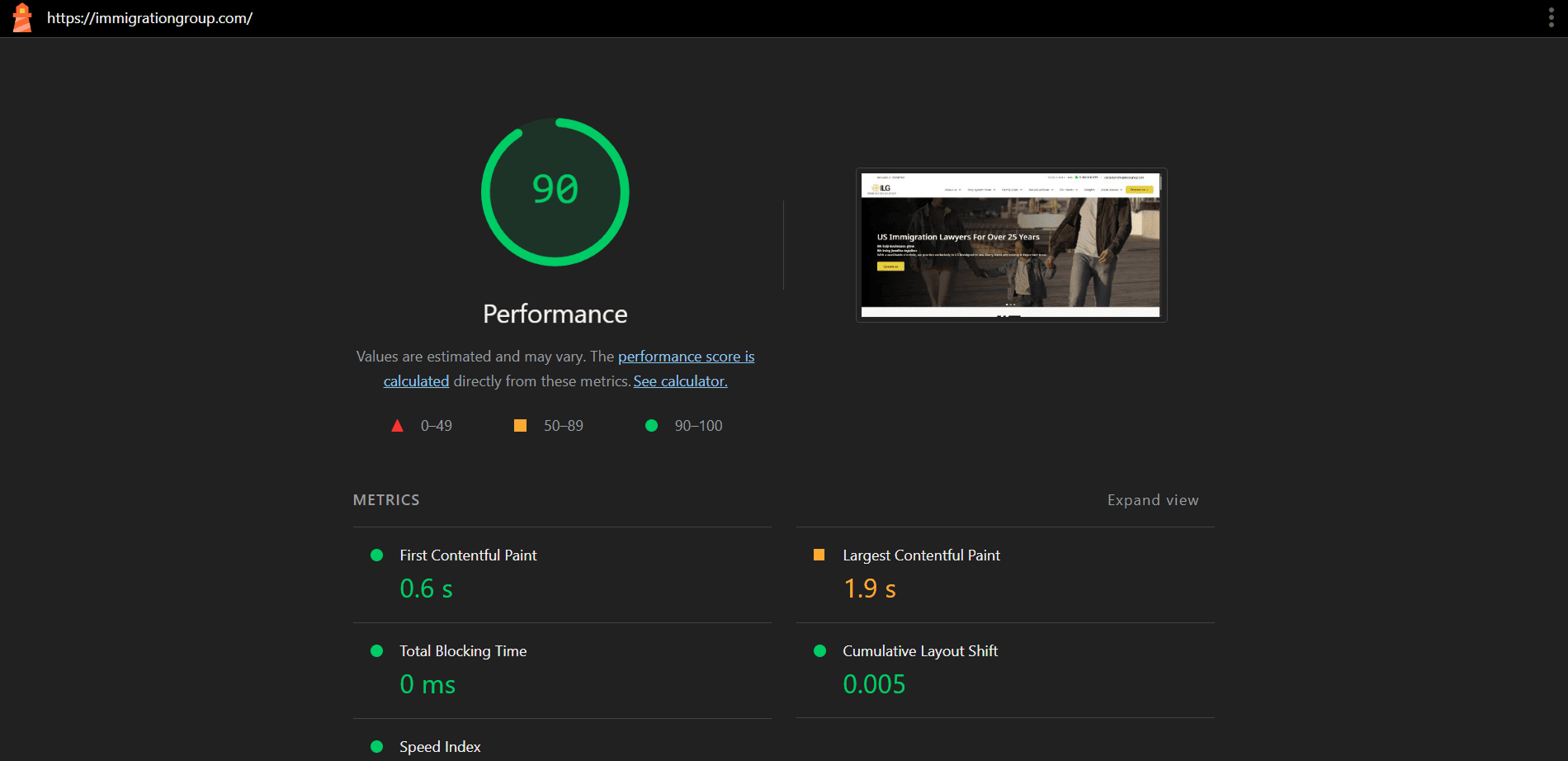
Task: Open the three-dot tools menu
Action: [1551, 18]
